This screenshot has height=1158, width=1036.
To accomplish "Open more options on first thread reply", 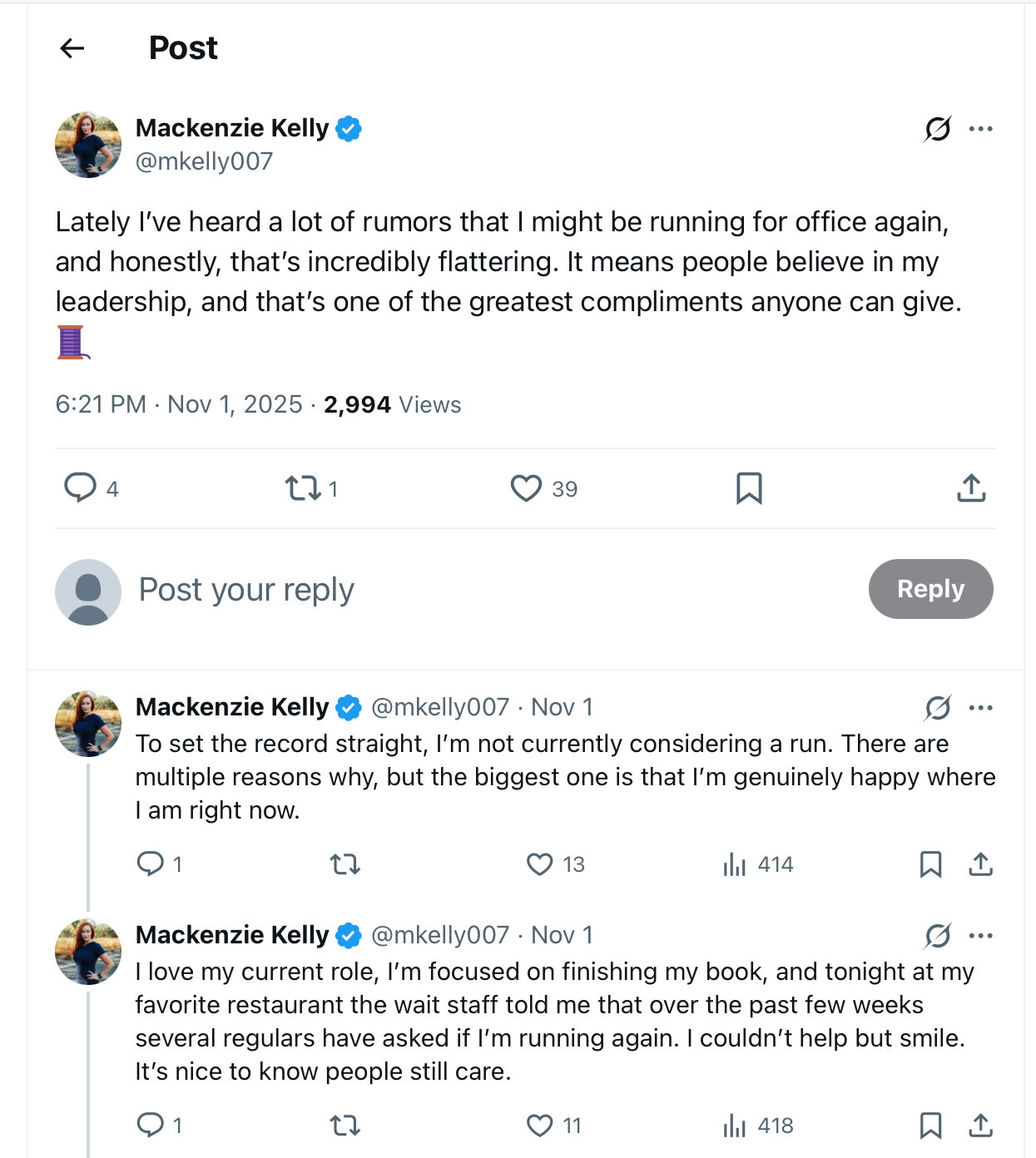I will (x=981, y=708).
